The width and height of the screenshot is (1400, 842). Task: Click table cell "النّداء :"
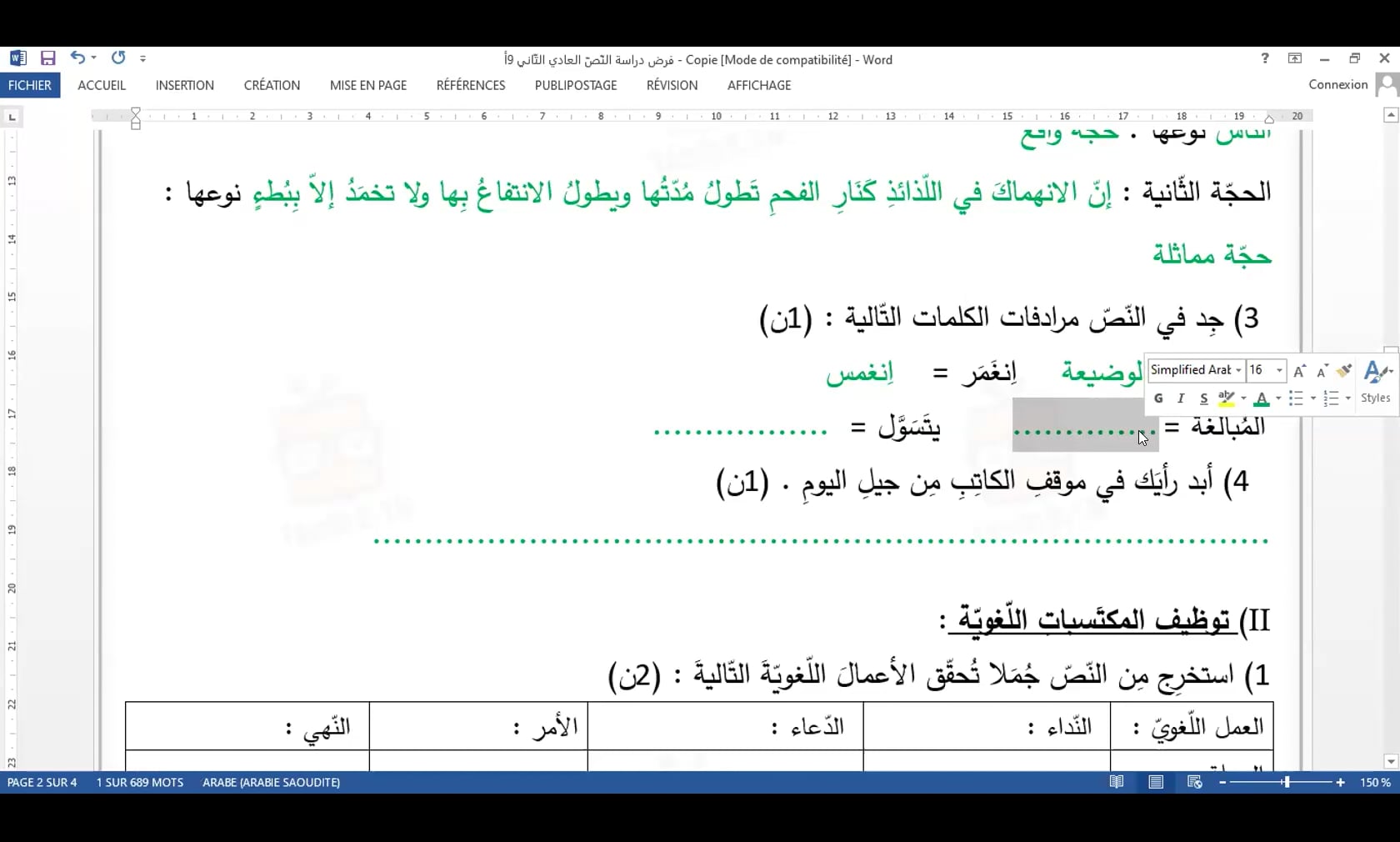point(987,727)
